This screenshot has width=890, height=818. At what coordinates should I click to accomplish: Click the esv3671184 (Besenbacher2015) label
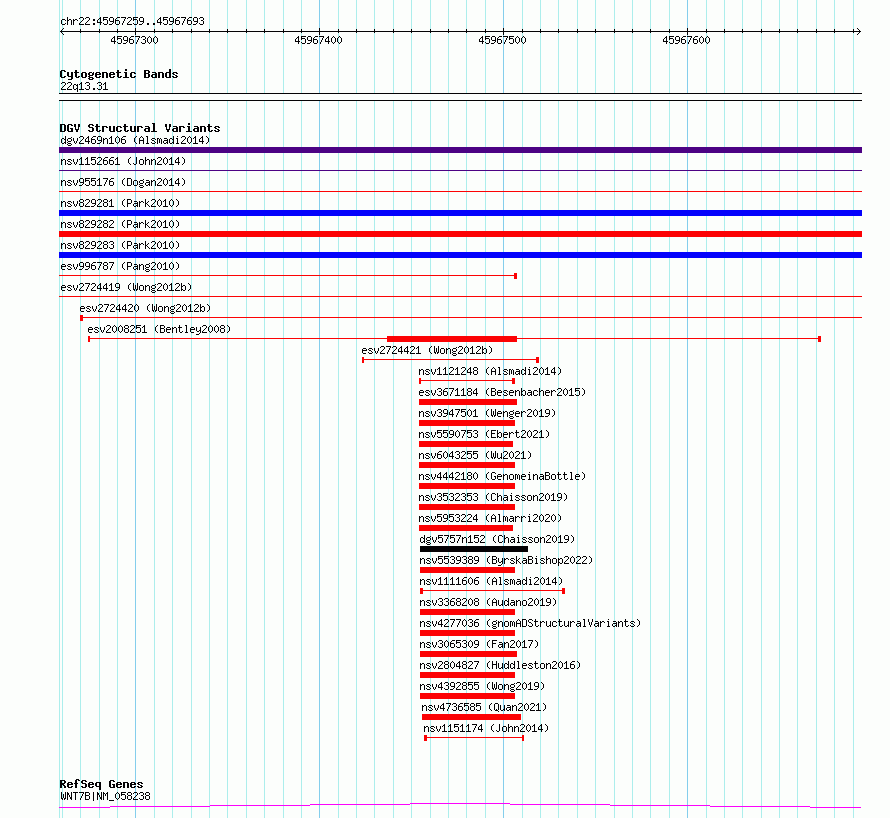click(502, 392)
